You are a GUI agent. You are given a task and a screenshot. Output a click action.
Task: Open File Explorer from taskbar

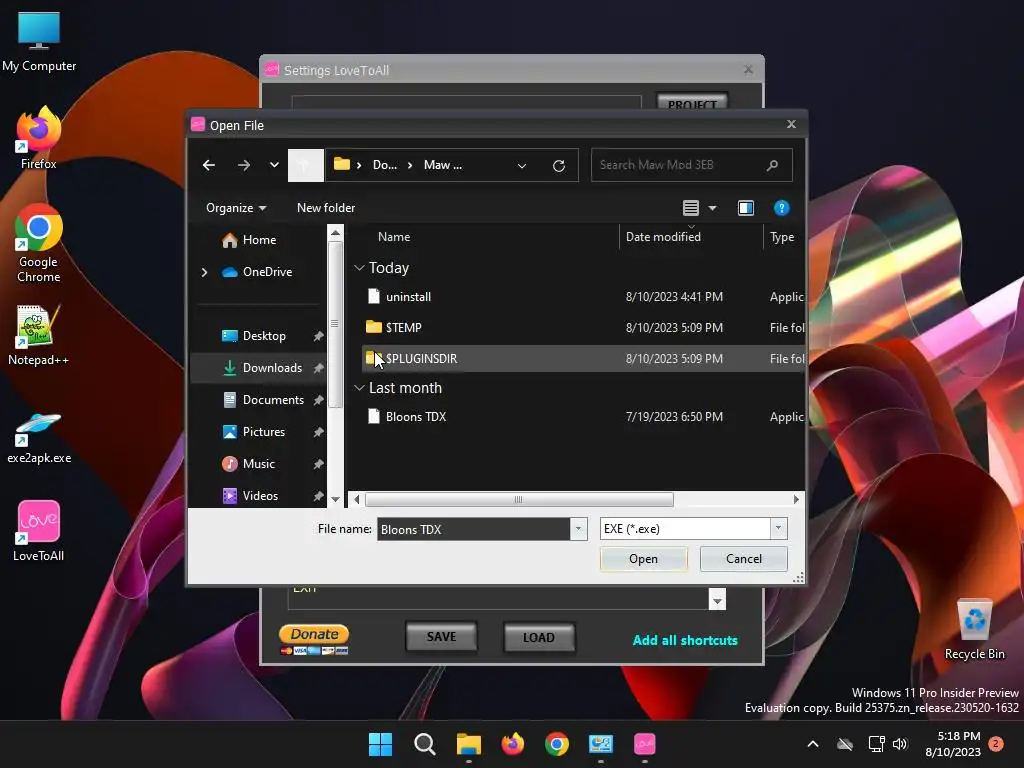tap(468, 744)
